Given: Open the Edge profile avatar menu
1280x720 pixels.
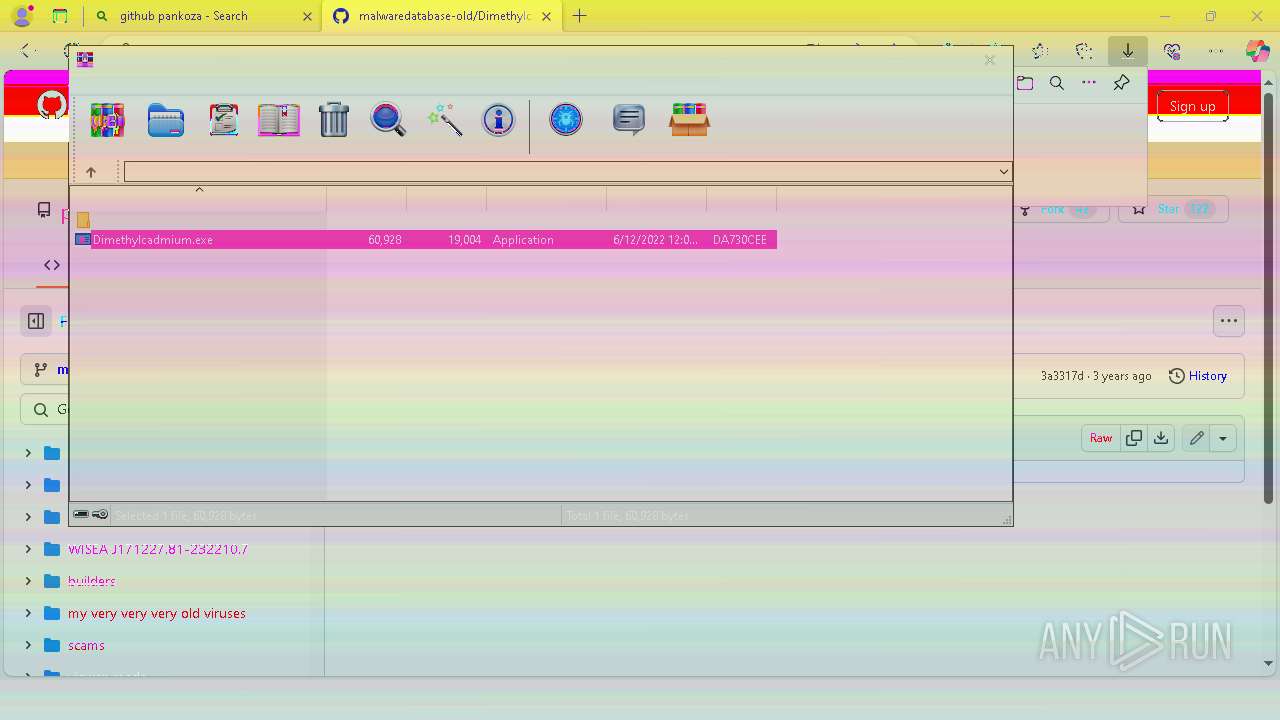Looking at the screenshot, I should point(22,16).
